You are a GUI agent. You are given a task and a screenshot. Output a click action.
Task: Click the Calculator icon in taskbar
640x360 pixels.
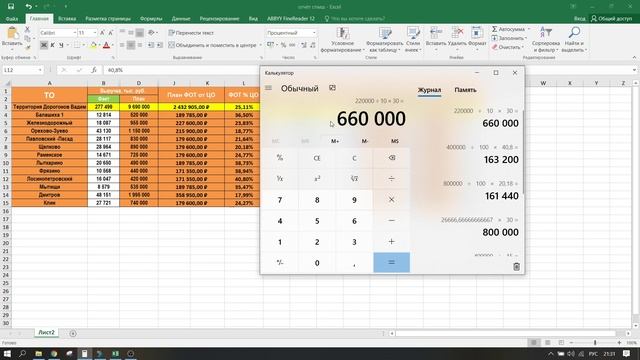tap(84, 353)
